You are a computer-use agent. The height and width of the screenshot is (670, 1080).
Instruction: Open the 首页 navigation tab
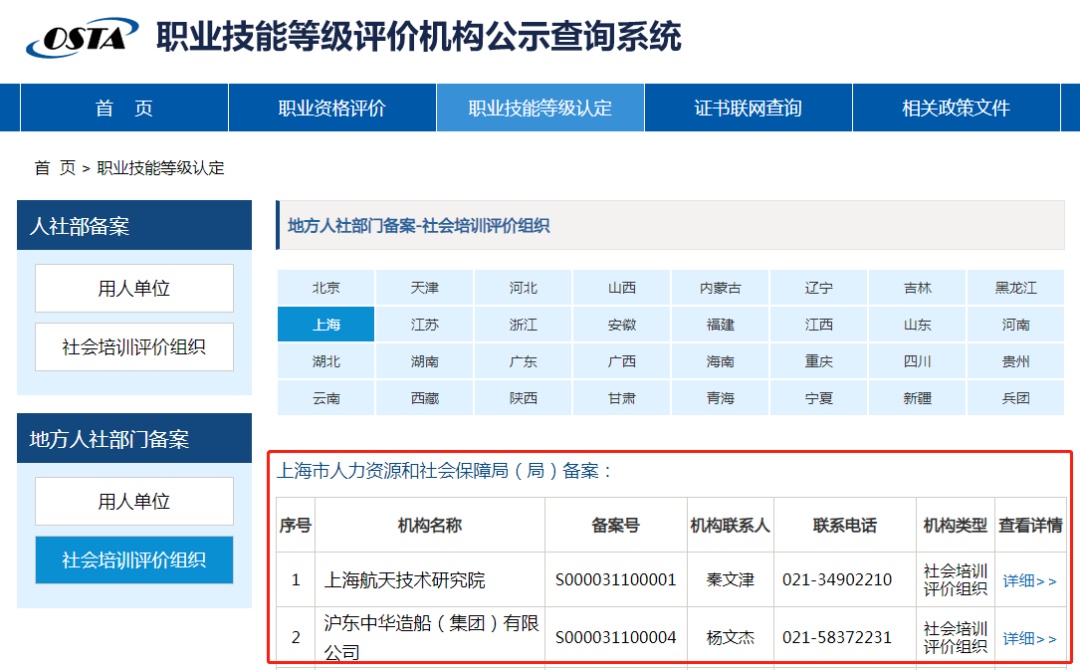point(124,108)
